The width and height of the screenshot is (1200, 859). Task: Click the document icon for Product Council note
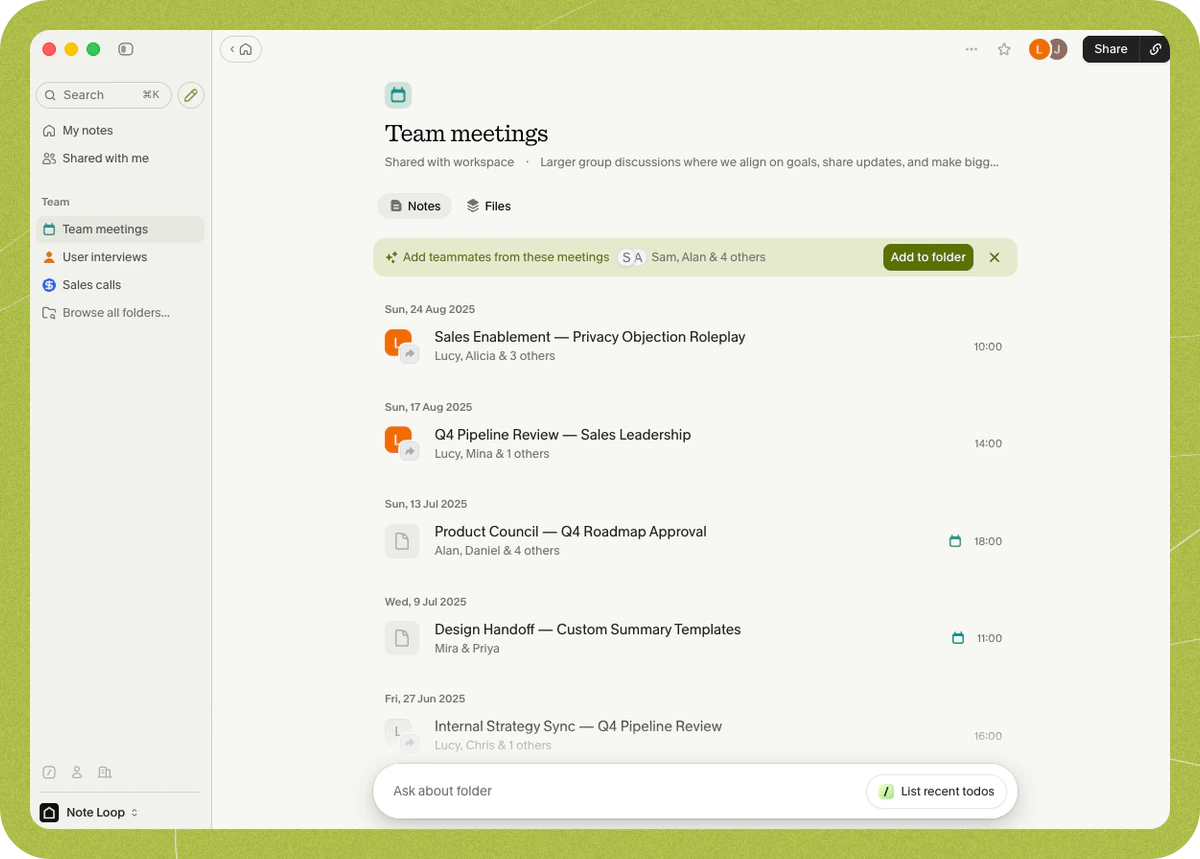coord(402,541)
